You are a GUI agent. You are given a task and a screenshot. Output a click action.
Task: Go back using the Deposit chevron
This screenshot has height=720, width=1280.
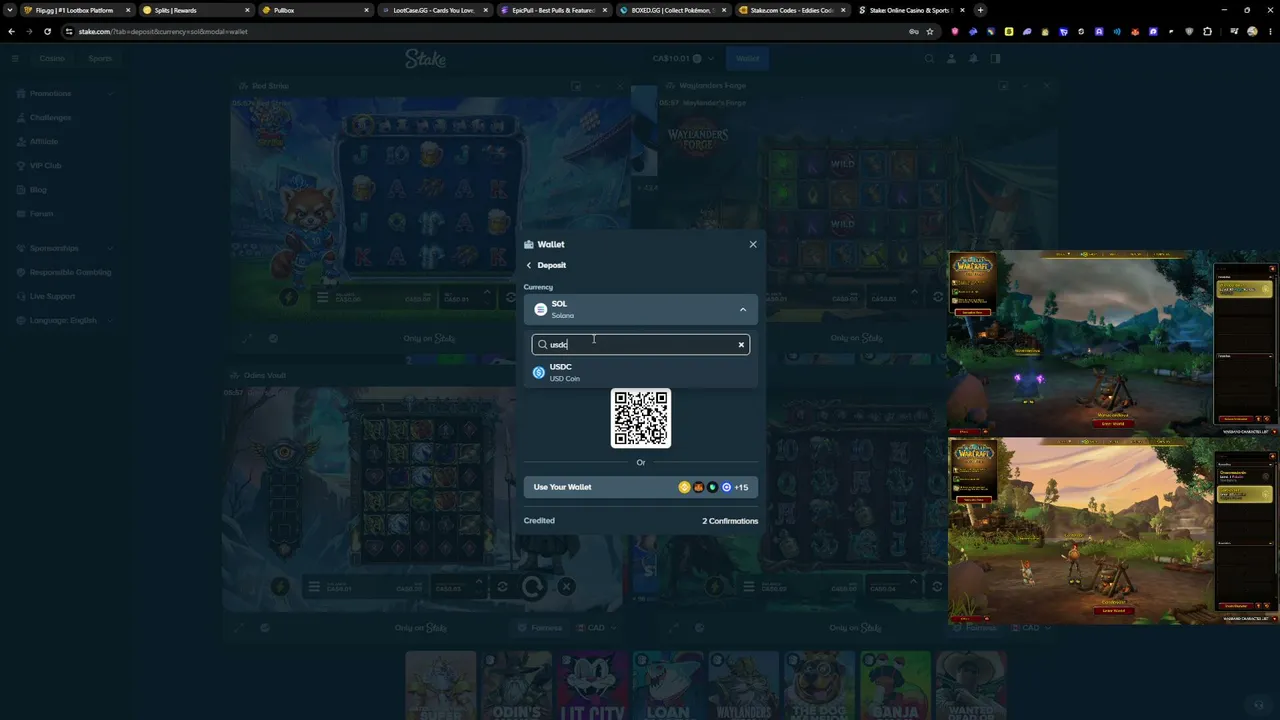click(x=529, y=265)
